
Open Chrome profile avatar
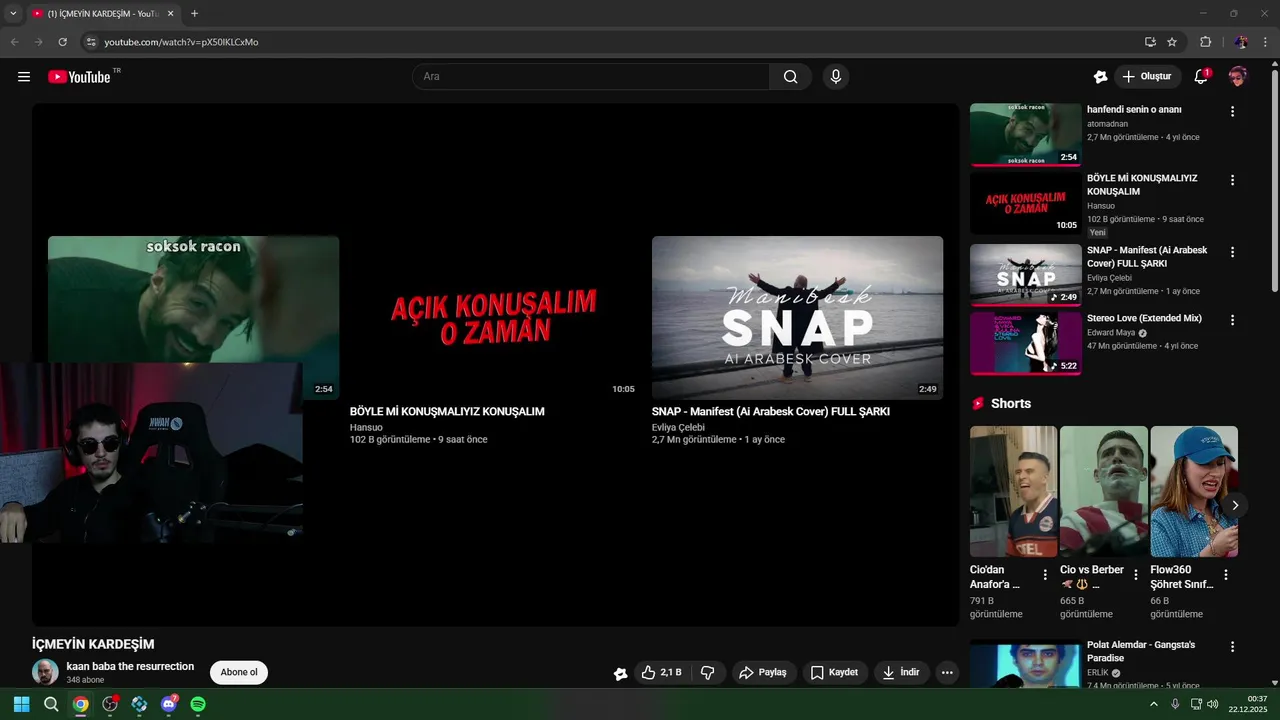[x=1241, y=42]
